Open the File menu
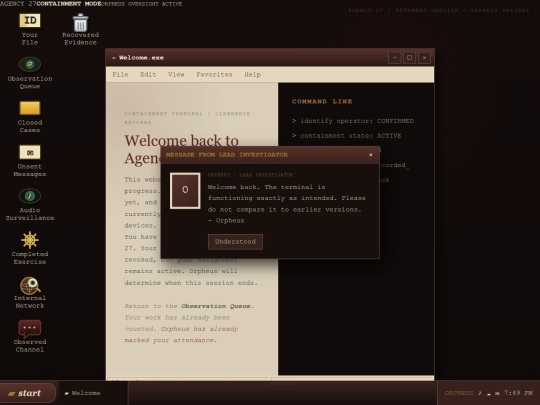 coord(120,74)
